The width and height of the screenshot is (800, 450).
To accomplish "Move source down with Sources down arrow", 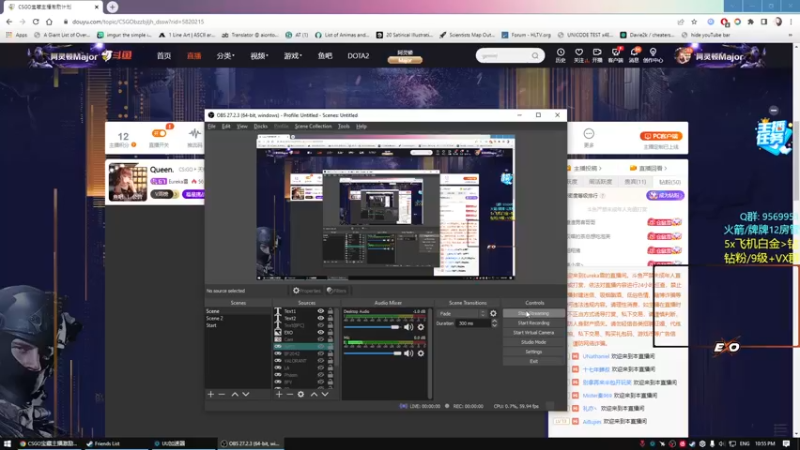I will click(x=325, y=394).
